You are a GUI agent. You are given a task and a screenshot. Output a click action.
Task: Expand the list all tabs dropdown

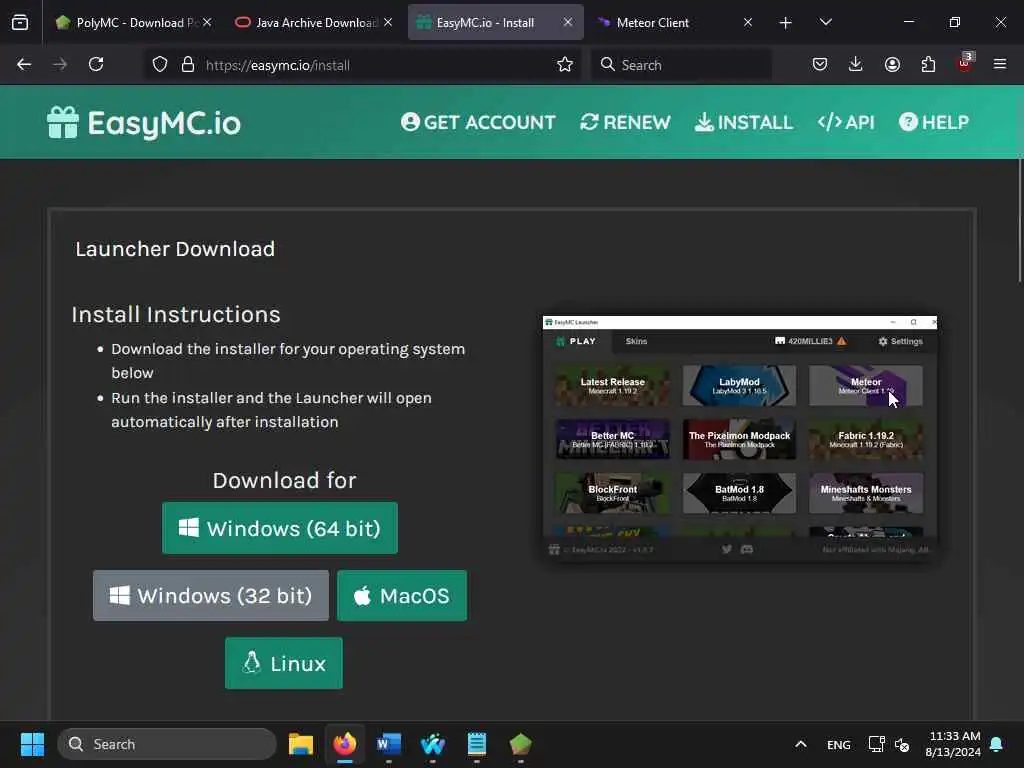[825, 22]
